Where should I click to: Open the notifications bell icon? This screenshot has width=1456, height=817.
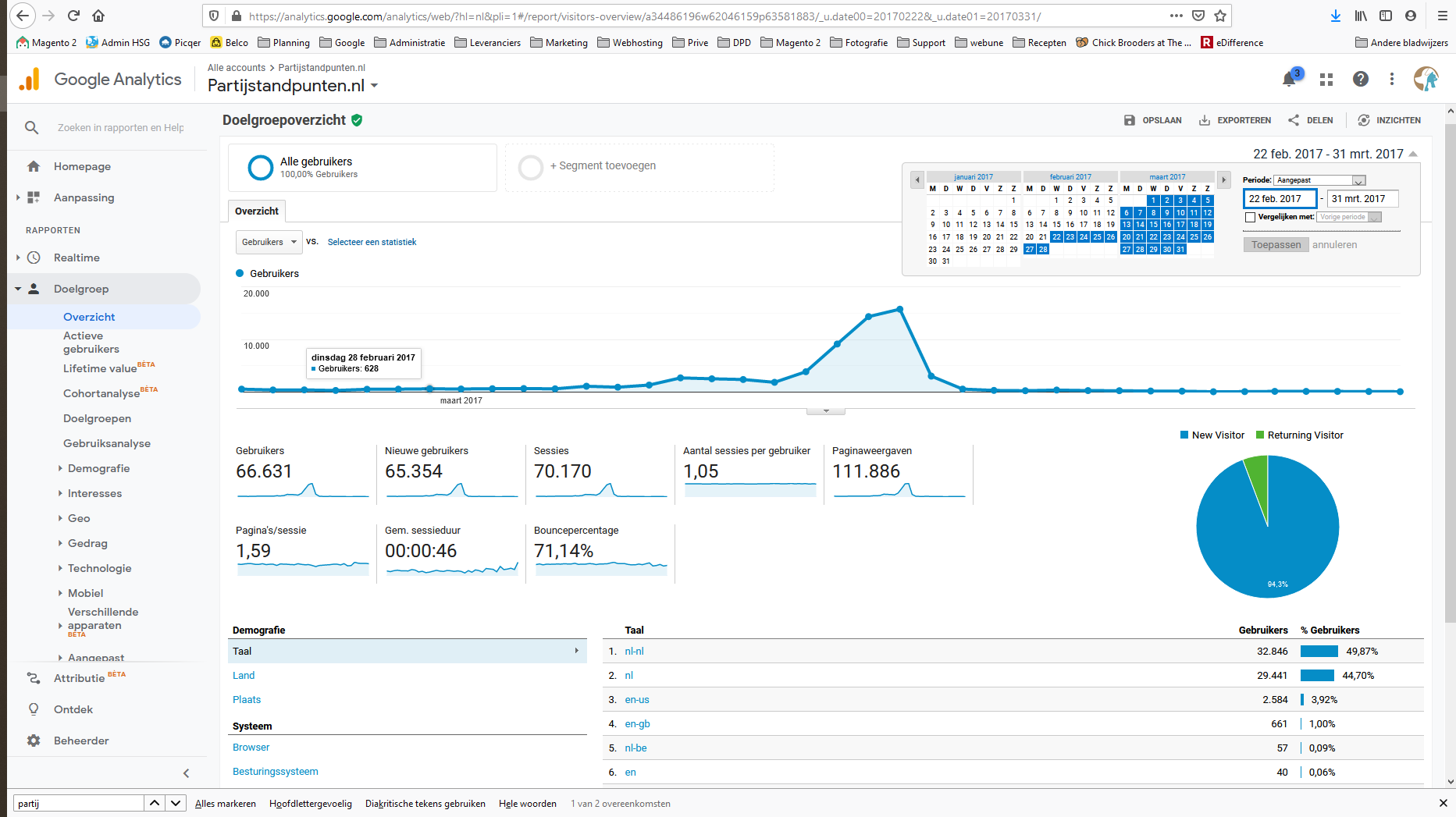(1289, 80)
